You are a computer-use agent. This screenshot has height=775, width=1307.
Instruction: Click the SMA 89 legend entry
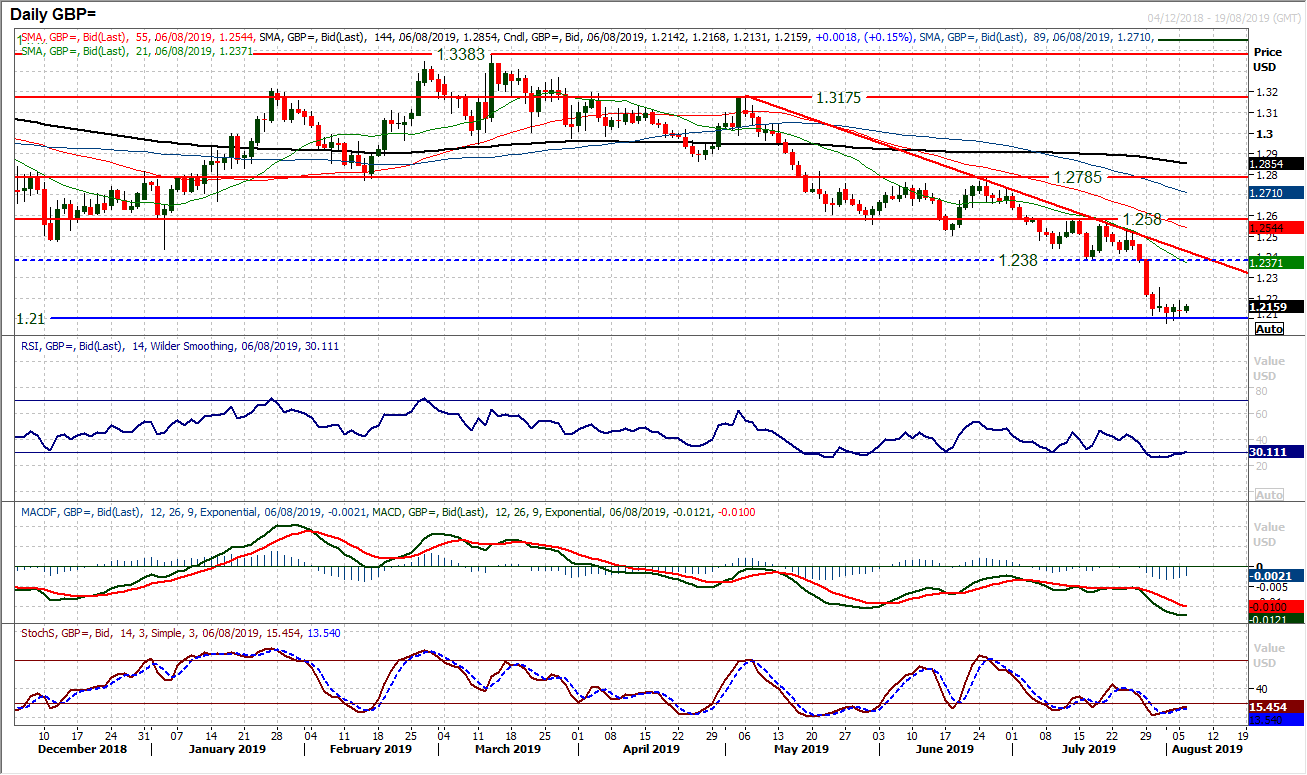[x=1035, y=37]
